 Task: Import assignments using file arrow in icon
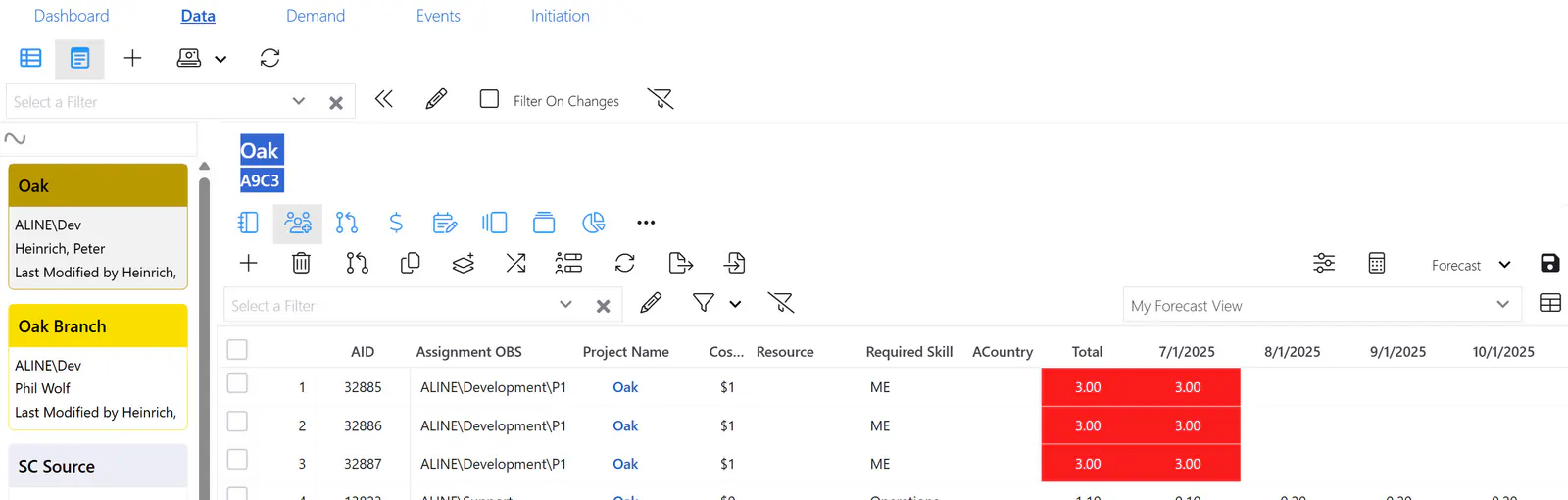(735, 263)
